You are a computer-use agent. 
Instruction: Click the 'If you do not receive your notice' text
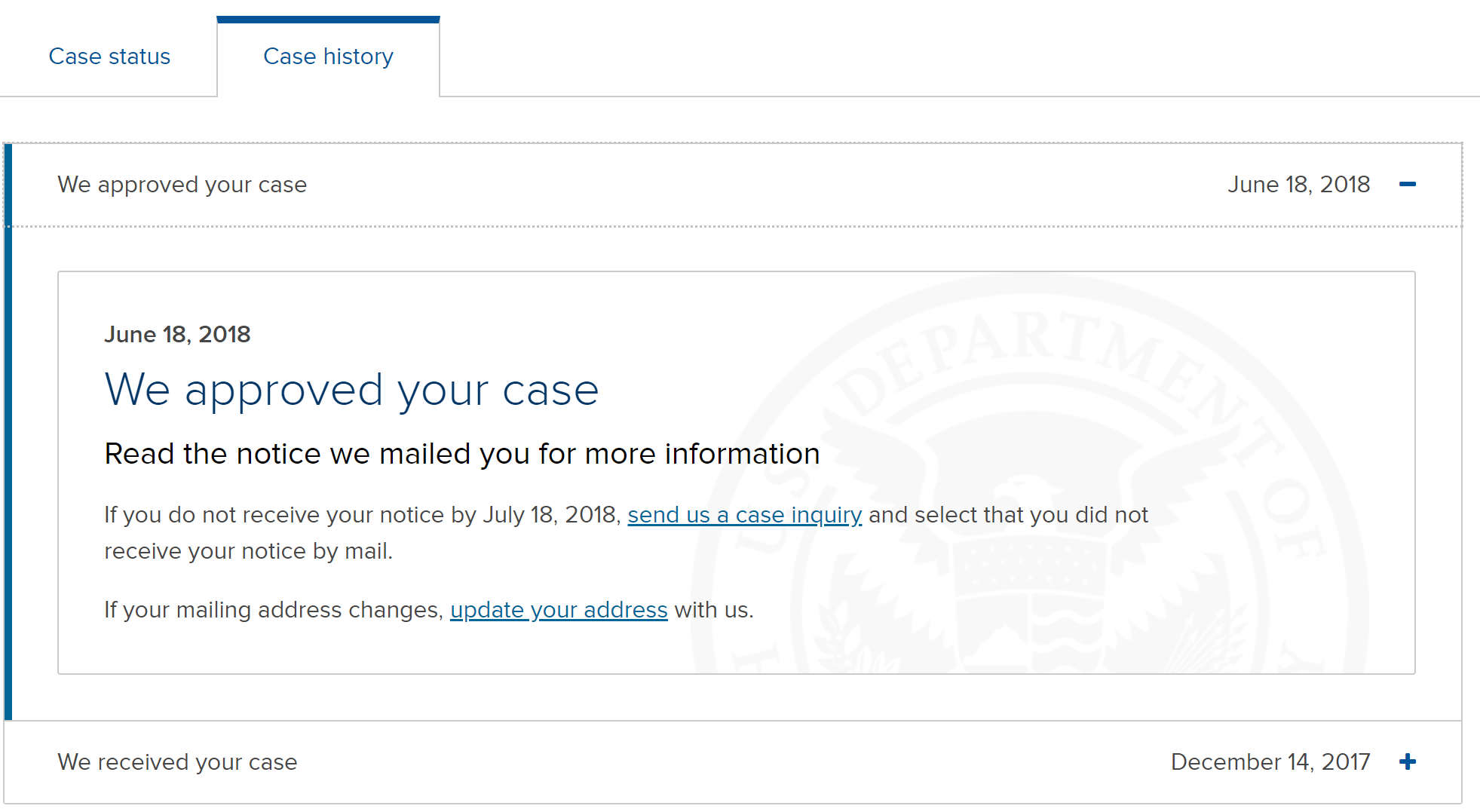pyautogui.click(x=363, y=515)
